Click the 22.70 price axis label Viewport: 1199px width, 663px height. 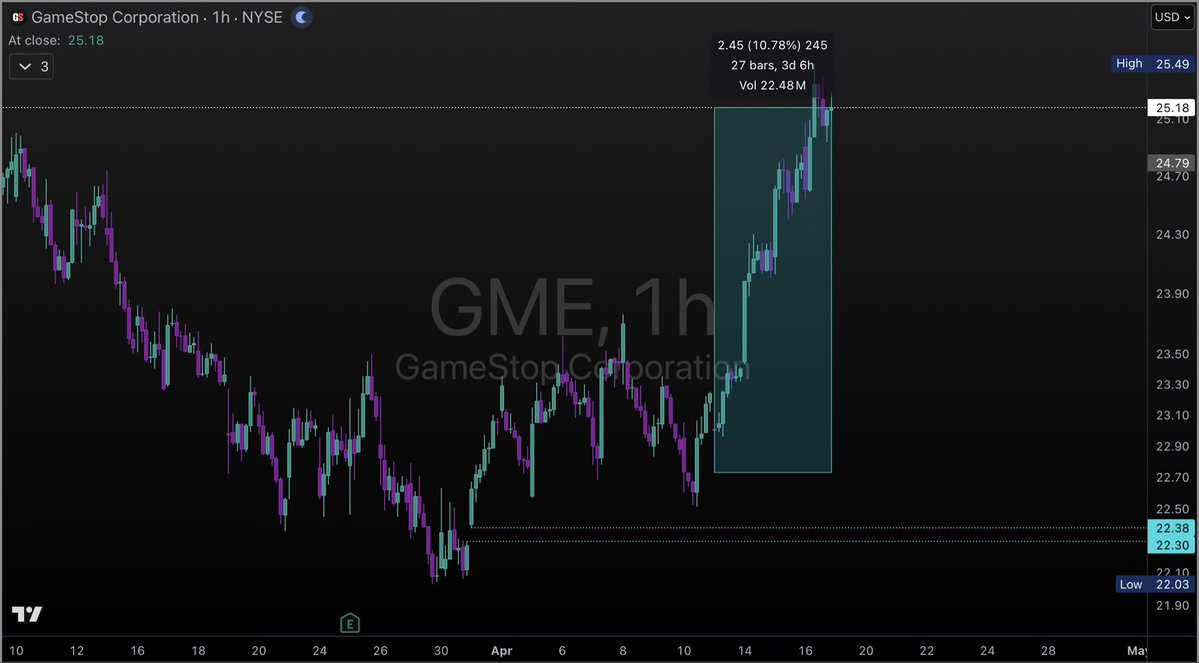click(x=1172, y=478)
